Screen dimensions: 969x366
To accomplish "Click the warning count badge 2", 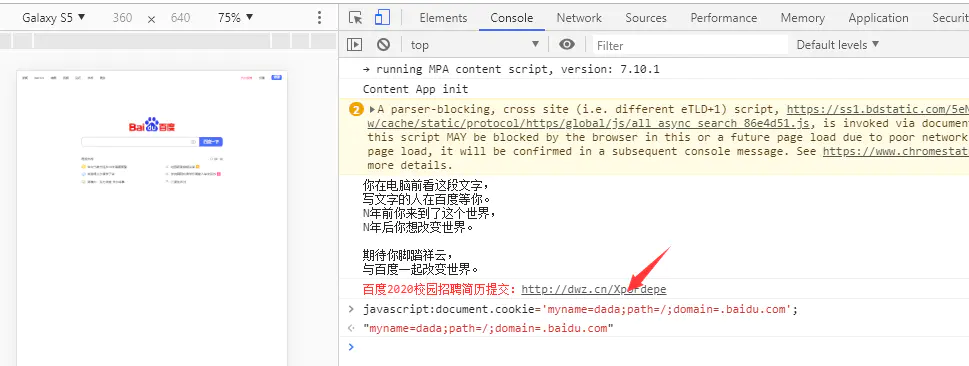I will 356,110.
